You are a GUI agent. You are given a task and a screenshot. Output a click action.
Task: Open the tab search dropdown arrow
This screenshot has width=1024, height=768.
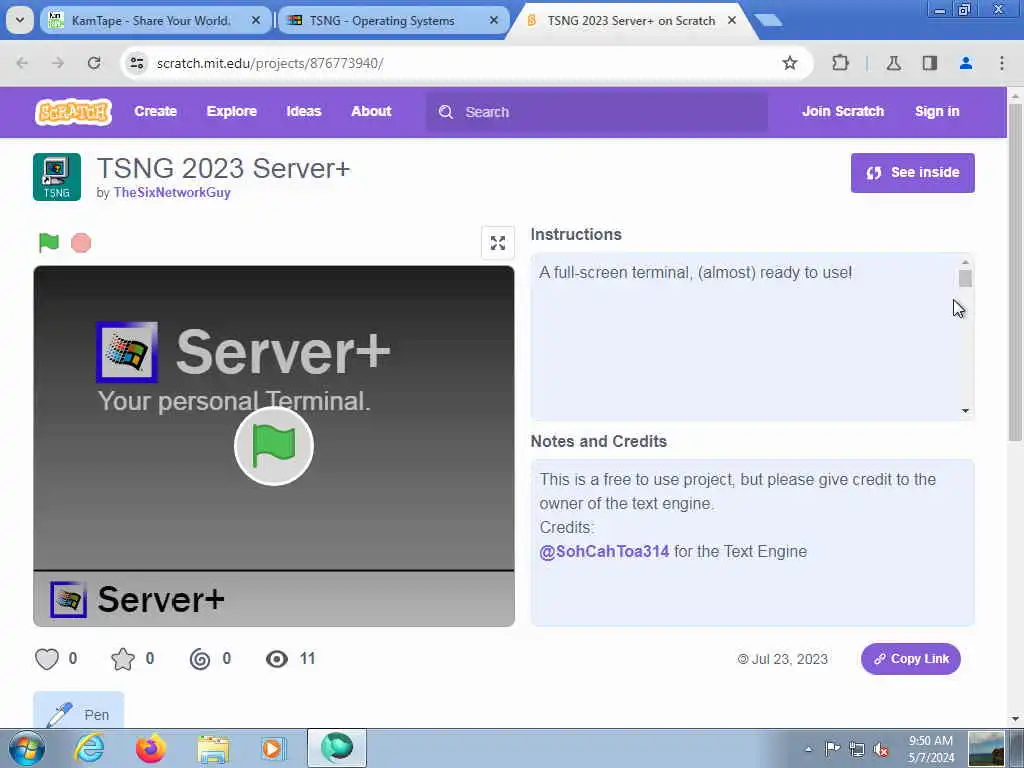(x=20, y=20)
